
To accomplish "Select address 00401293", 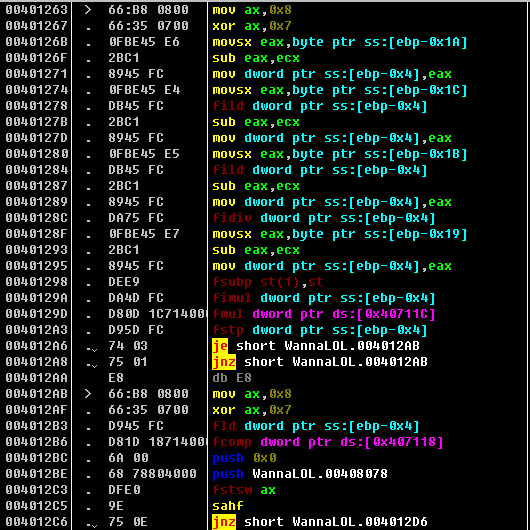I will 37,250.
